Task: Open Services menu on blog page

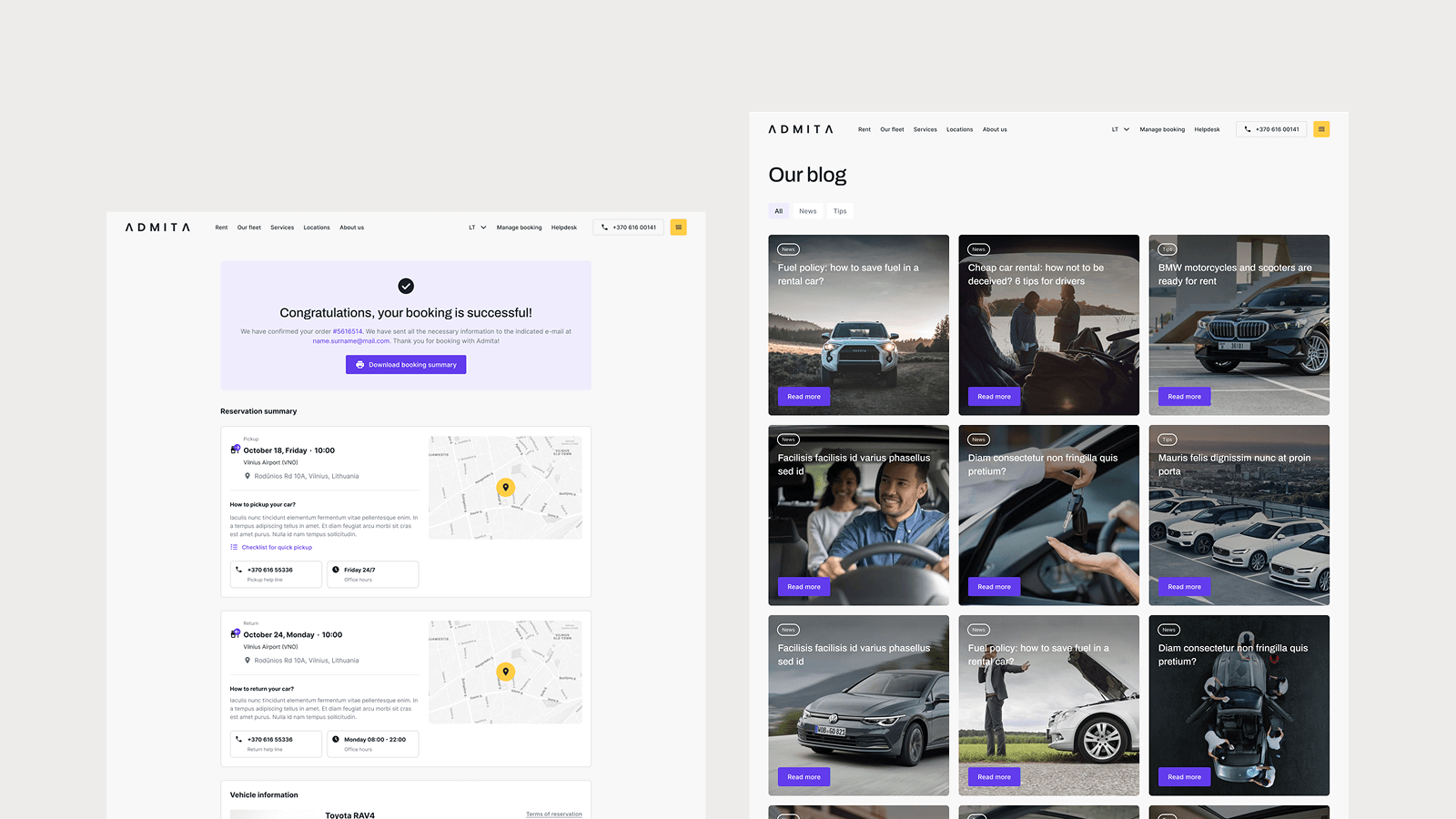Action: pyautogui.click(x=925, y=129)
